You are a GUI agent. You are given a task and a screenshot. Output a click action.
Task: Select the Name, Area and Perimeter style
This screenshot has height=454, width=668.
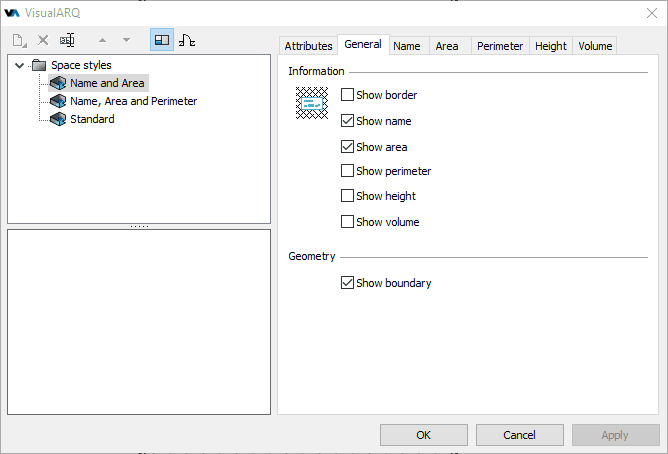(x=133, y=101)
